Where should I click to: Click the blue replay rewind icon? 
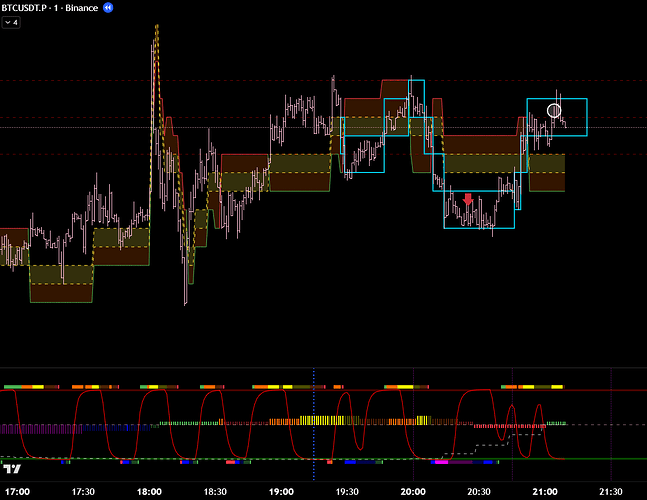point(108,7)
